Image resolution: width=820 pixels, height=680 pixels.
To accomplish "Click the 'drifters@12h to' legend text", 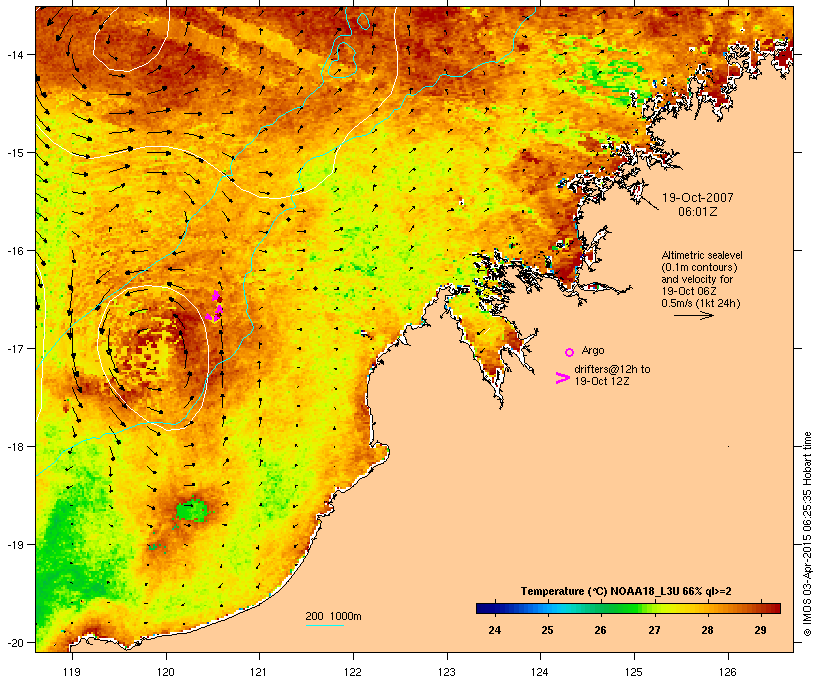I will pos(612,369).
